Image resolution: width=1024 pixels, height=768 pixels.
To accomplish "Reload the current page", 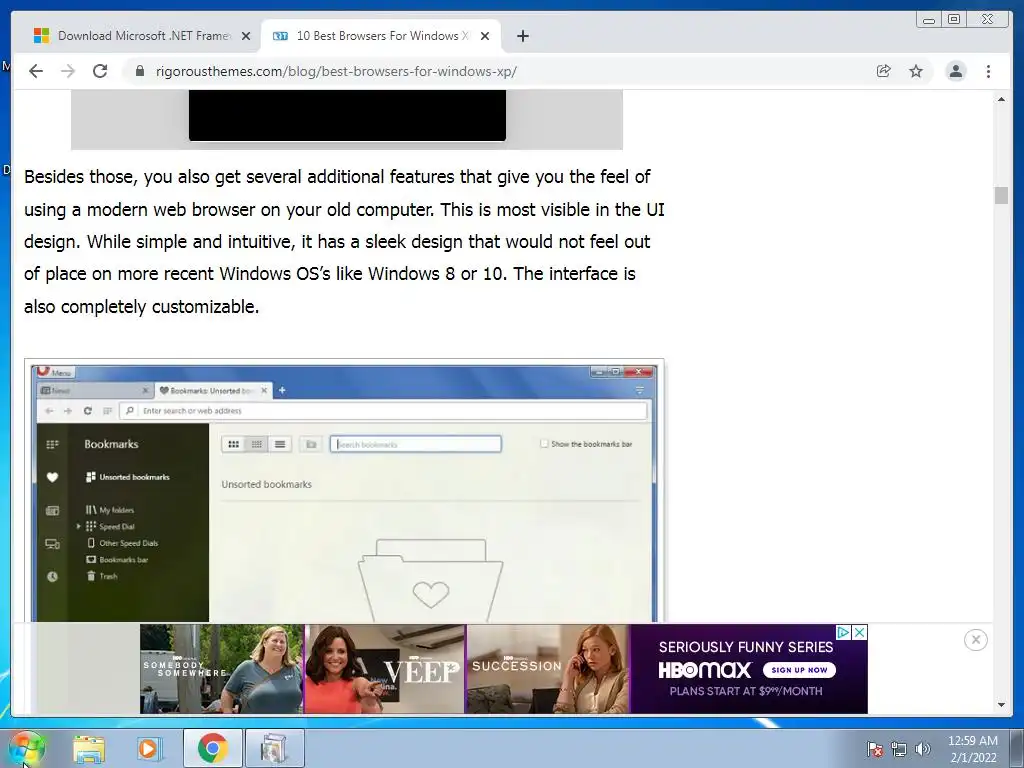I will [100, 71].
